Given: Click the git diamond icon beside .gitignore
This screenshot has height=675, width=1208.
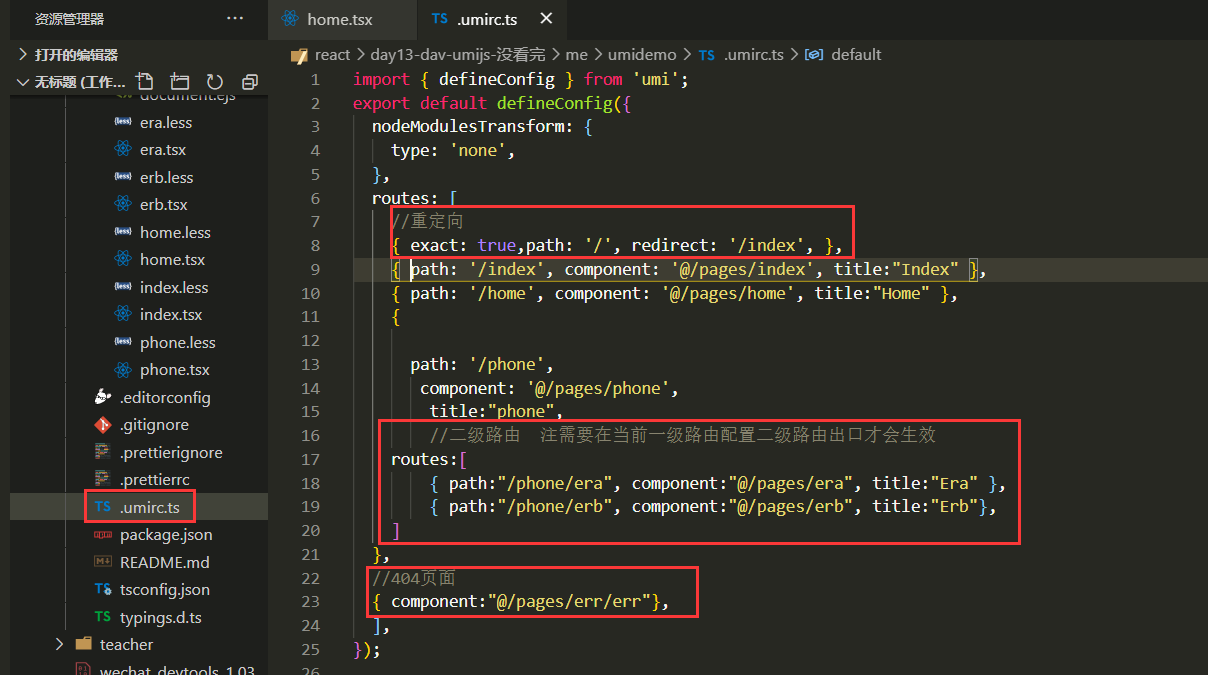Looking at the screenshot, I should pos(102,425).
